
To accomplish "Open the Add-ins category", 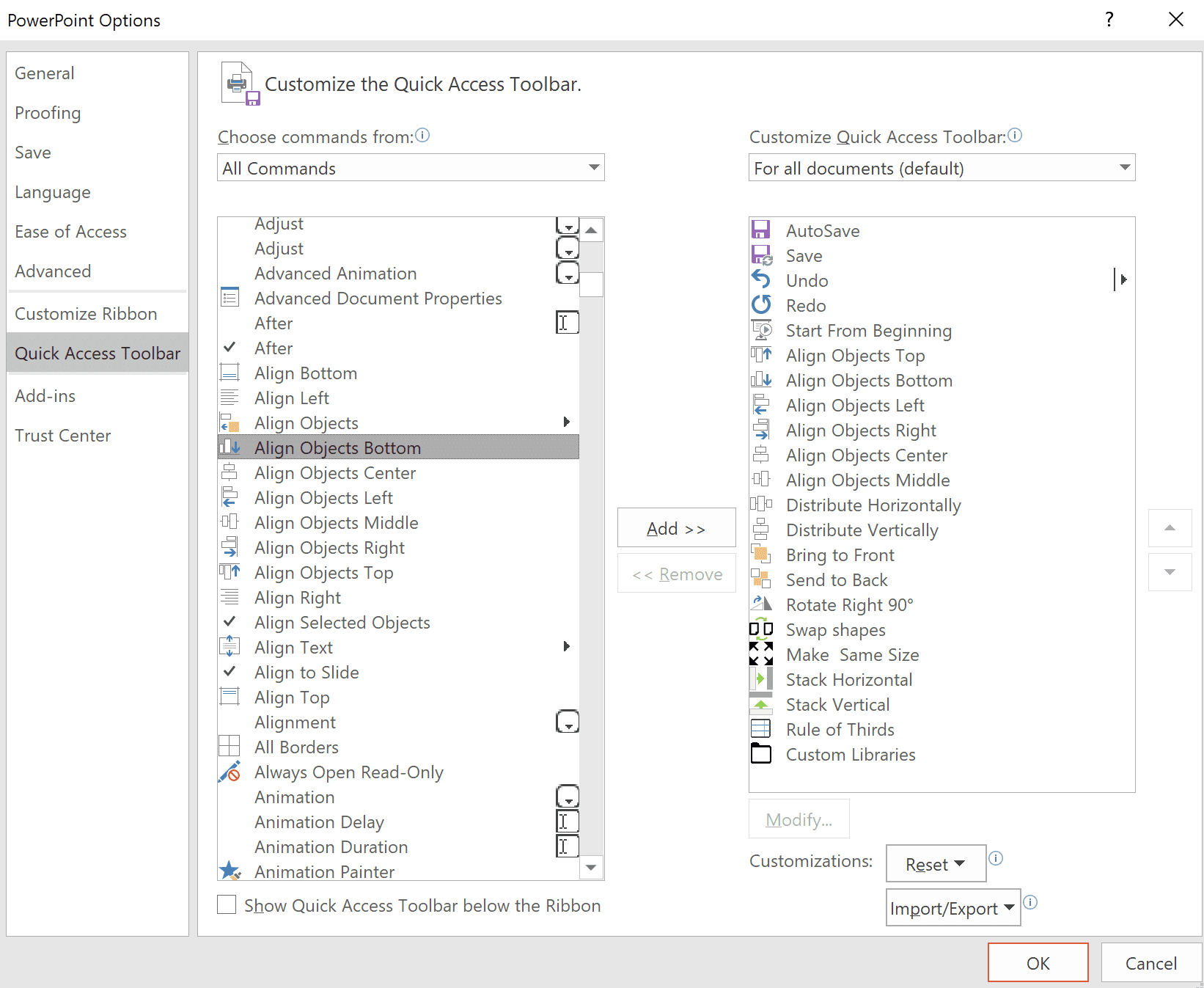I will click(x=98, y=396).
